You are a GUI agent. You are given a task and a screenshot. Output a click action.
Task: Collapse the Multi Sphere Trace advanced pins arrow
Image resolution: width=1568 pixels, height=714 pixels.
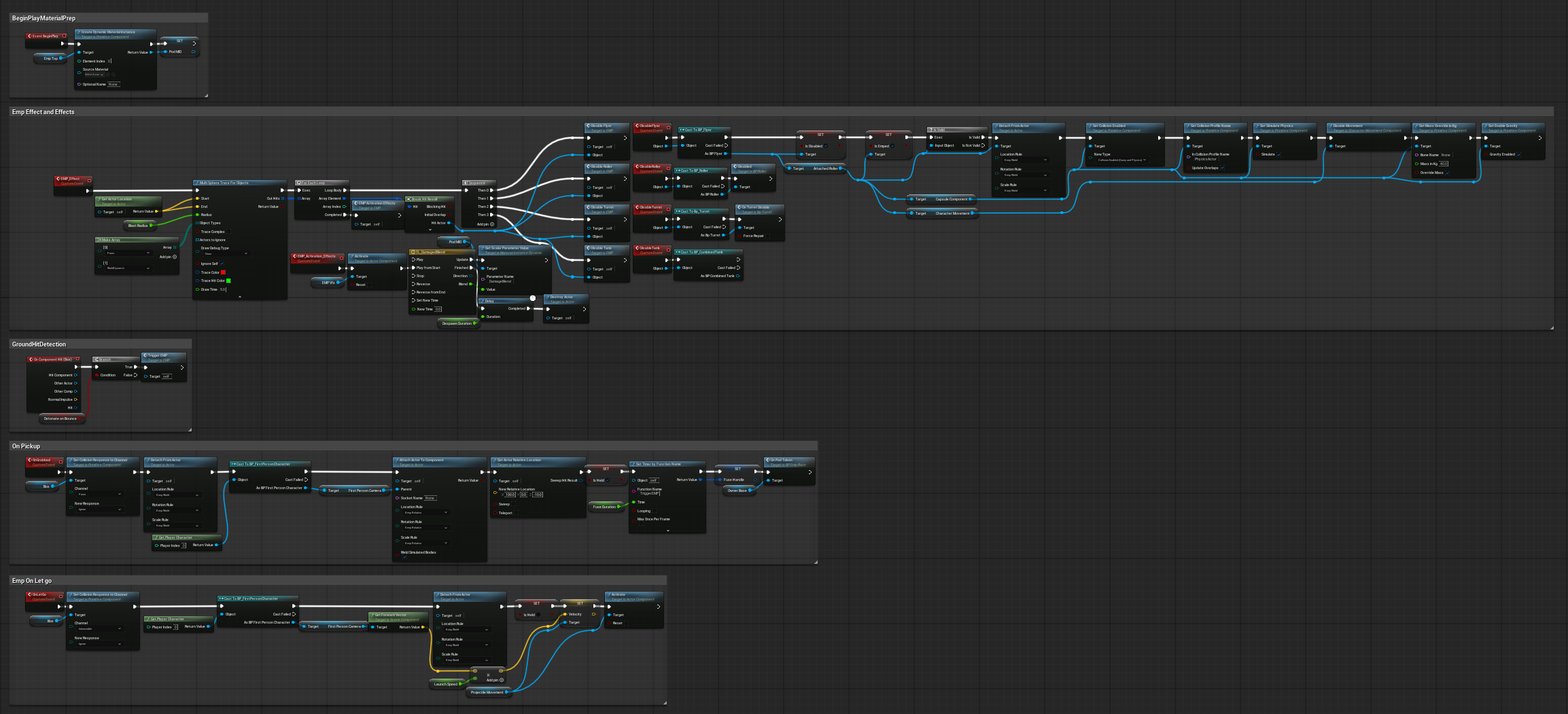coord(239,296)
